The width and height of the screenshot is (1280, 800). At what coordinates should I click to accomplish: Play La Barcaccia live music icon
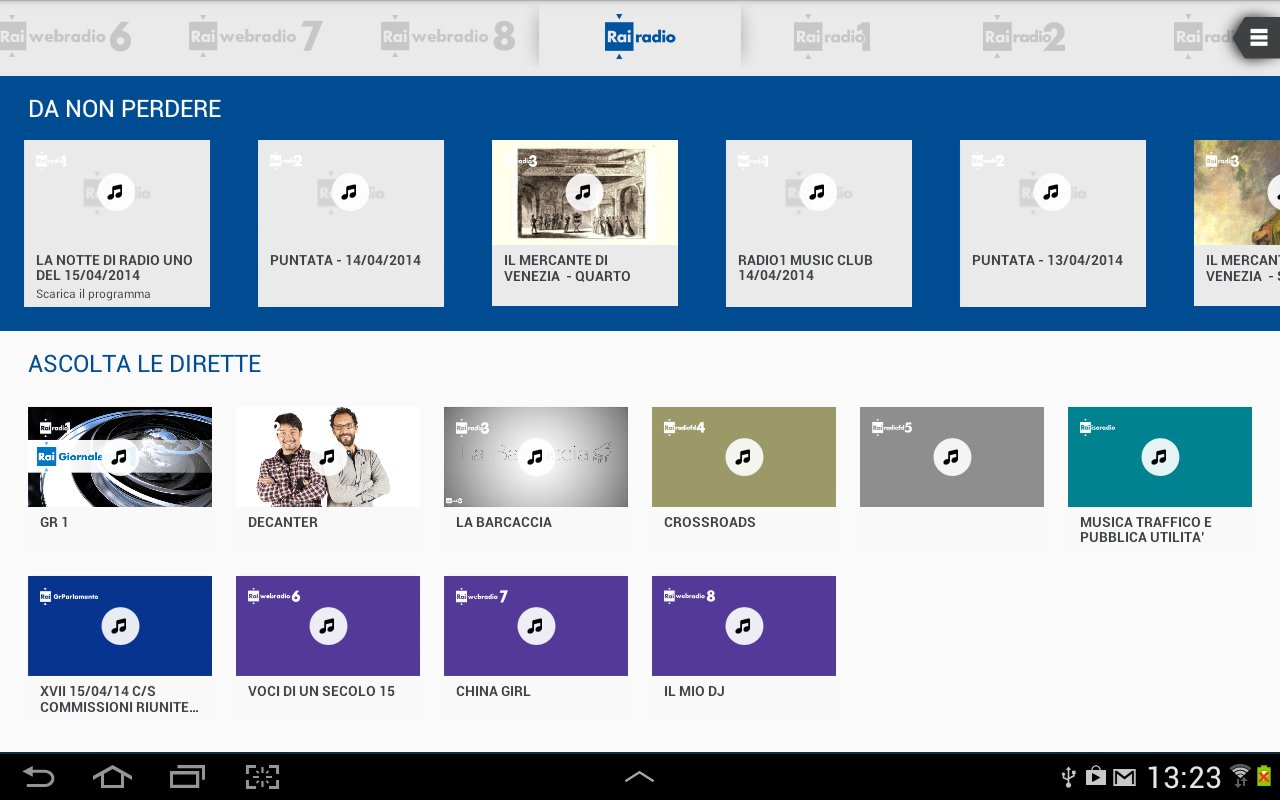point(536,457)
